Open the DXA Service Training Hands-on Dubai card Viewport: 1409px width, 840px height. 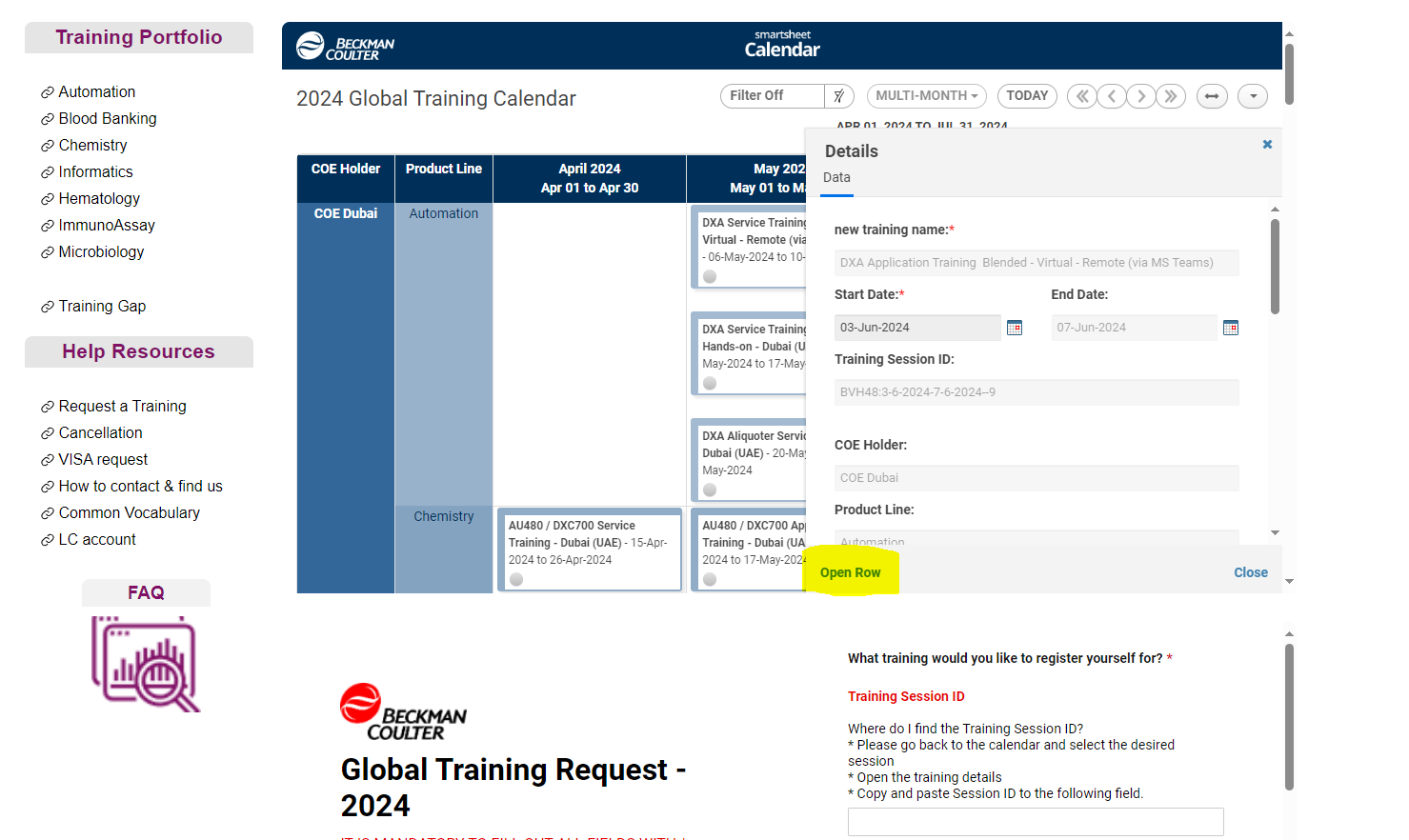749,353
